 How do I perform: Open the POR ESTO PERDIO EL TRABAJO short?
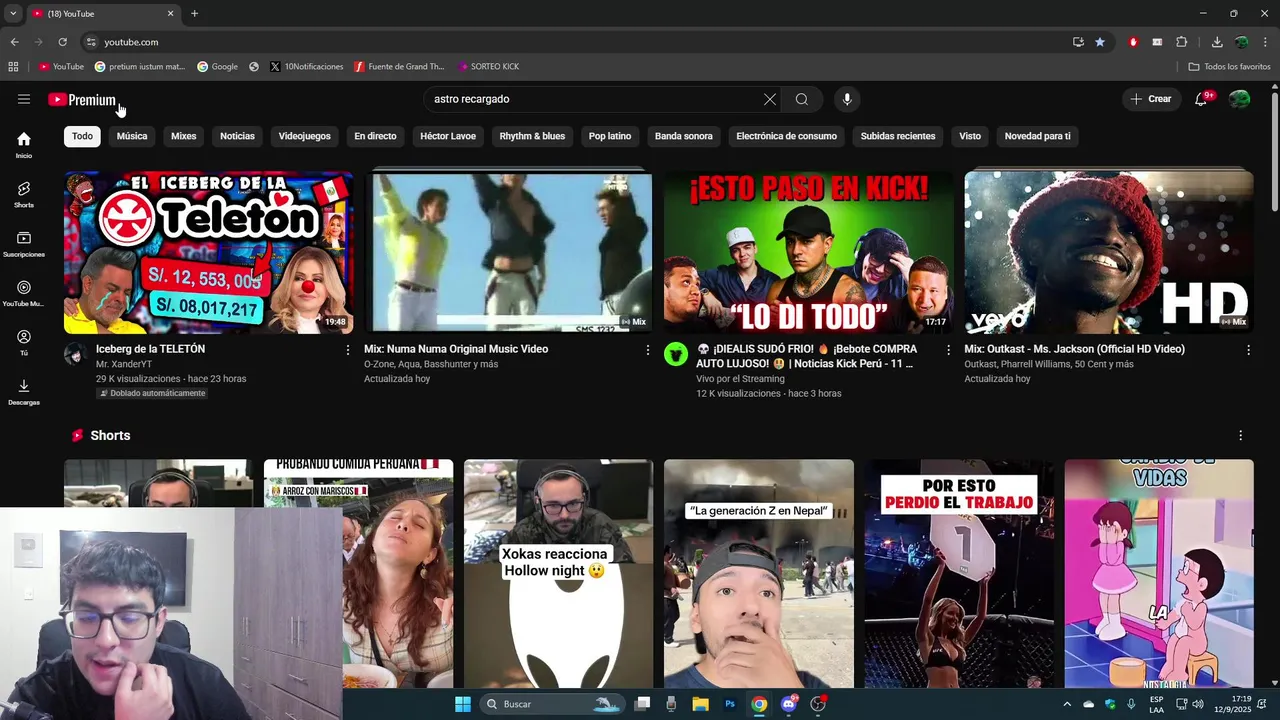pyautogui.click(x=959, y=574)
